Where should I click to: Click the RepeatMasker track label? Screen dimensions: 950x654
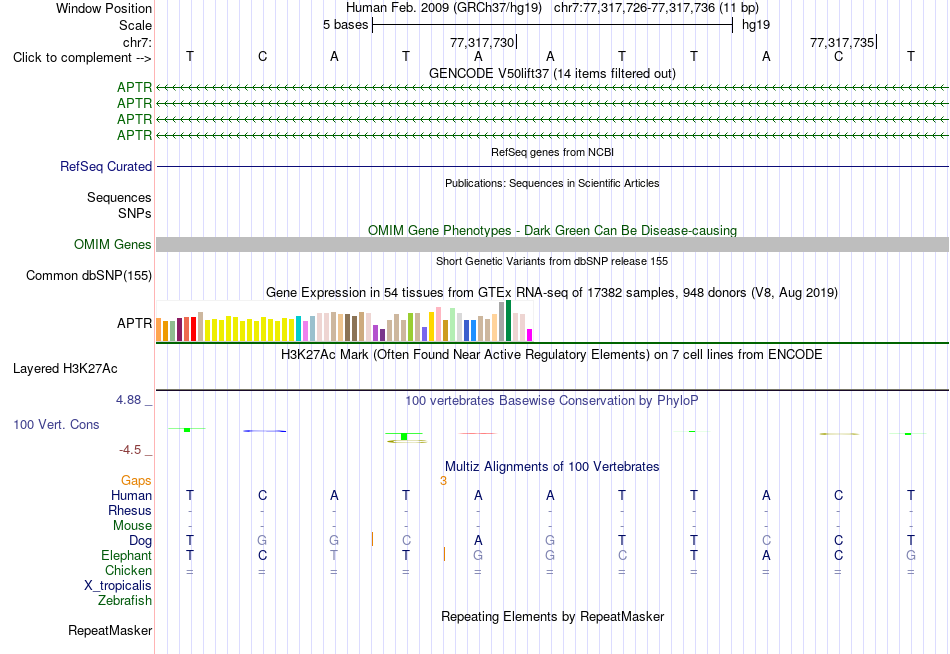coord(110,630)
